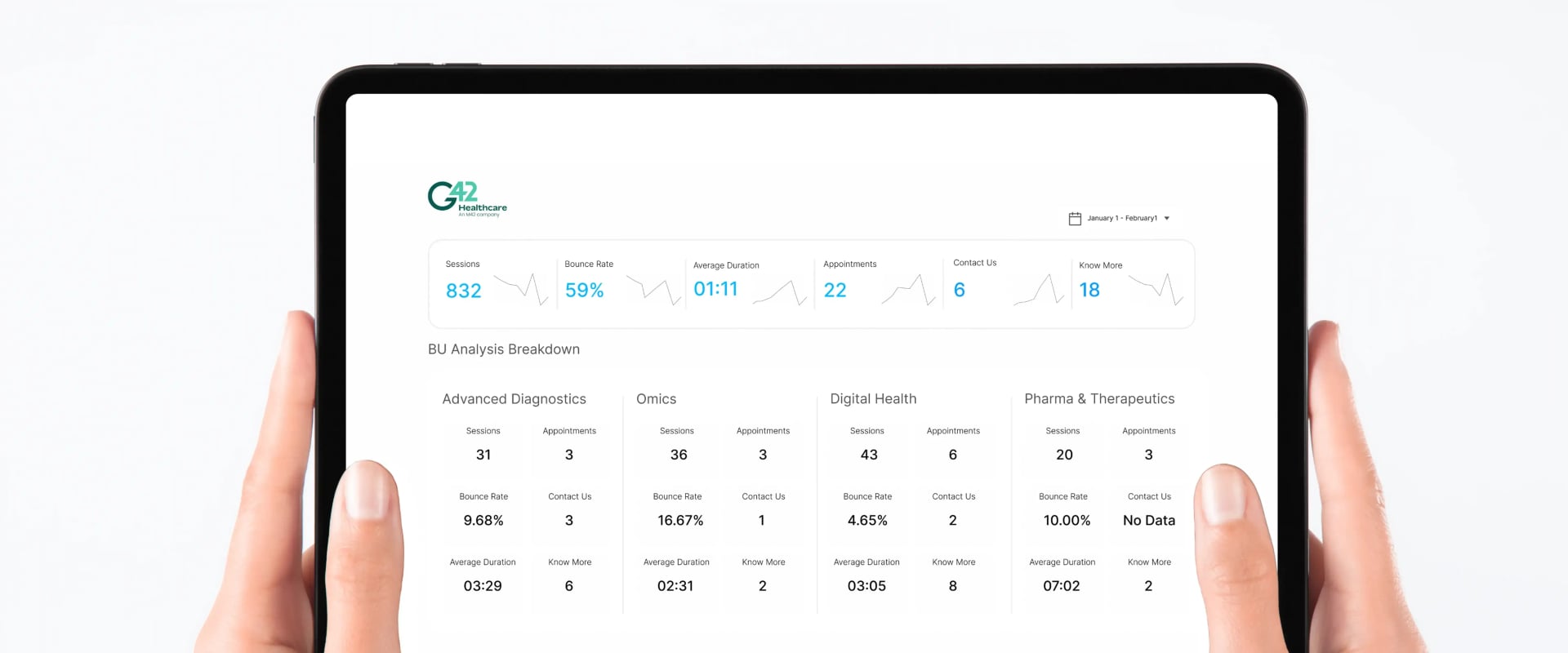1568x653 pixels.
Task: Open the Digital Health section heading
Action: click(873, 399)
